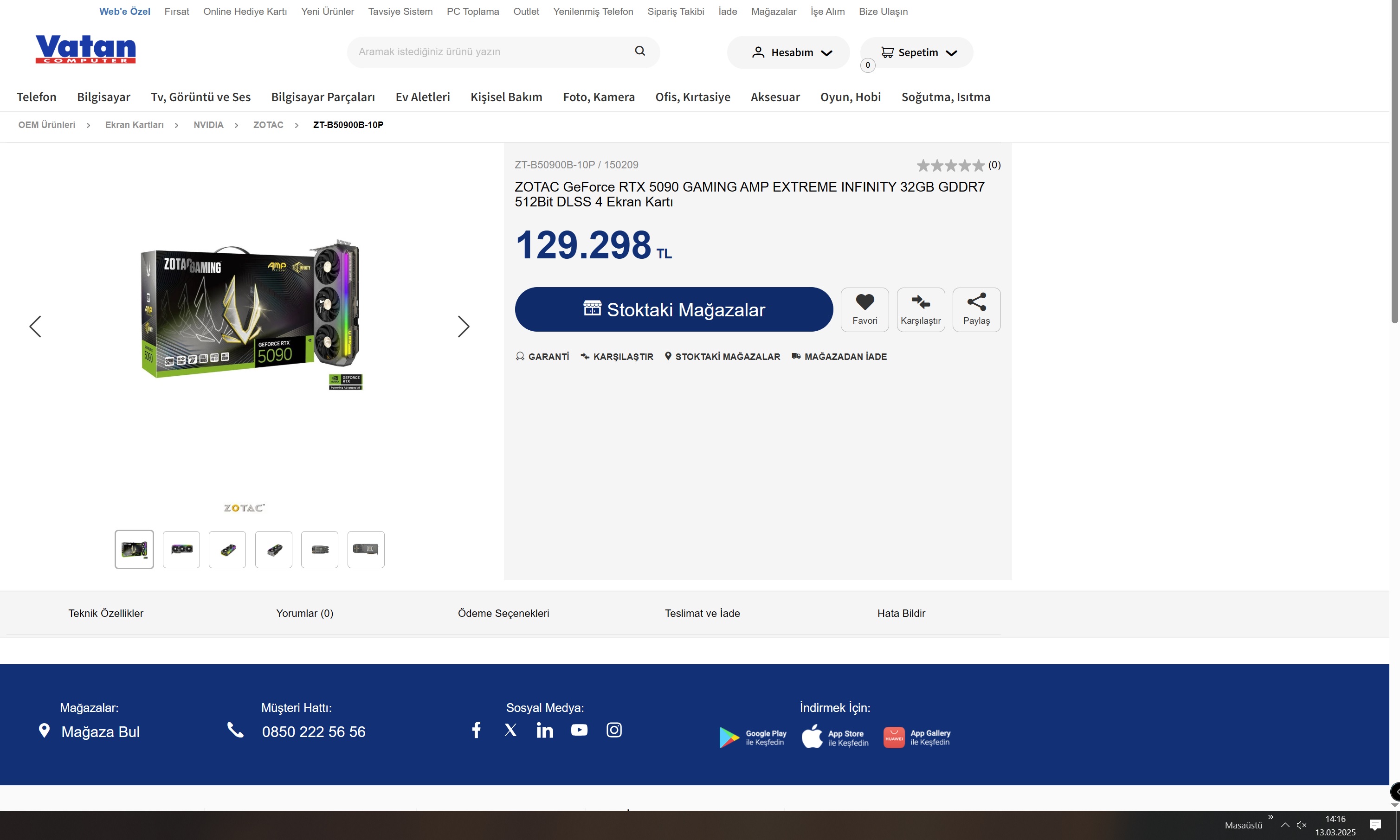
Task: Select second thumbnail, front fan view
Action: point(181,549)
